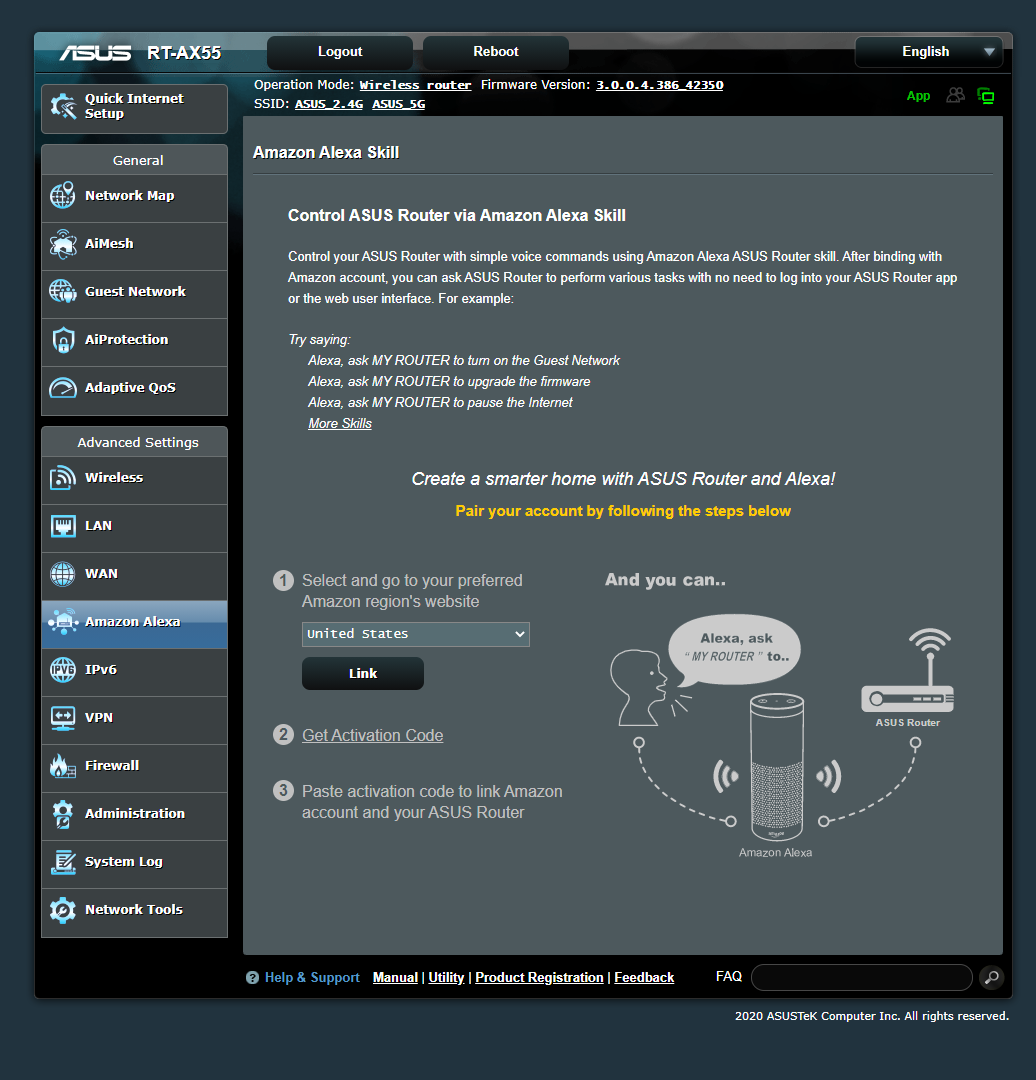Open Quick Internet Setup wizard icon

coord(63,107)
